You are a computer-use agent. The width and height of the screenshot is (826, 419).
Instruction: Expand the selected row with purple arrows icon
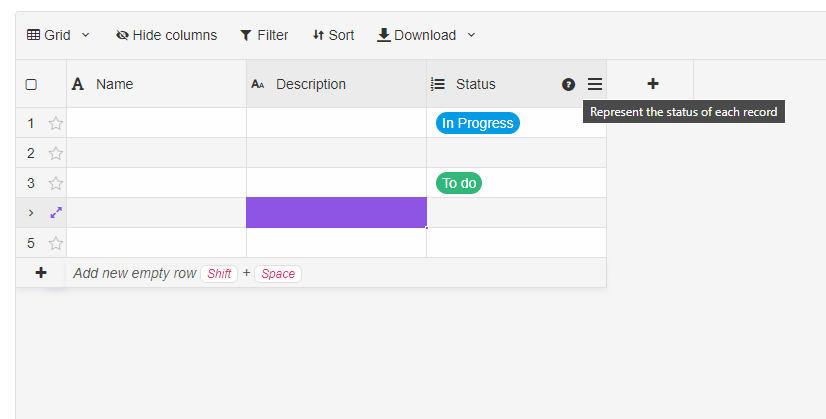pyautogui.click(x=56, y=213)
